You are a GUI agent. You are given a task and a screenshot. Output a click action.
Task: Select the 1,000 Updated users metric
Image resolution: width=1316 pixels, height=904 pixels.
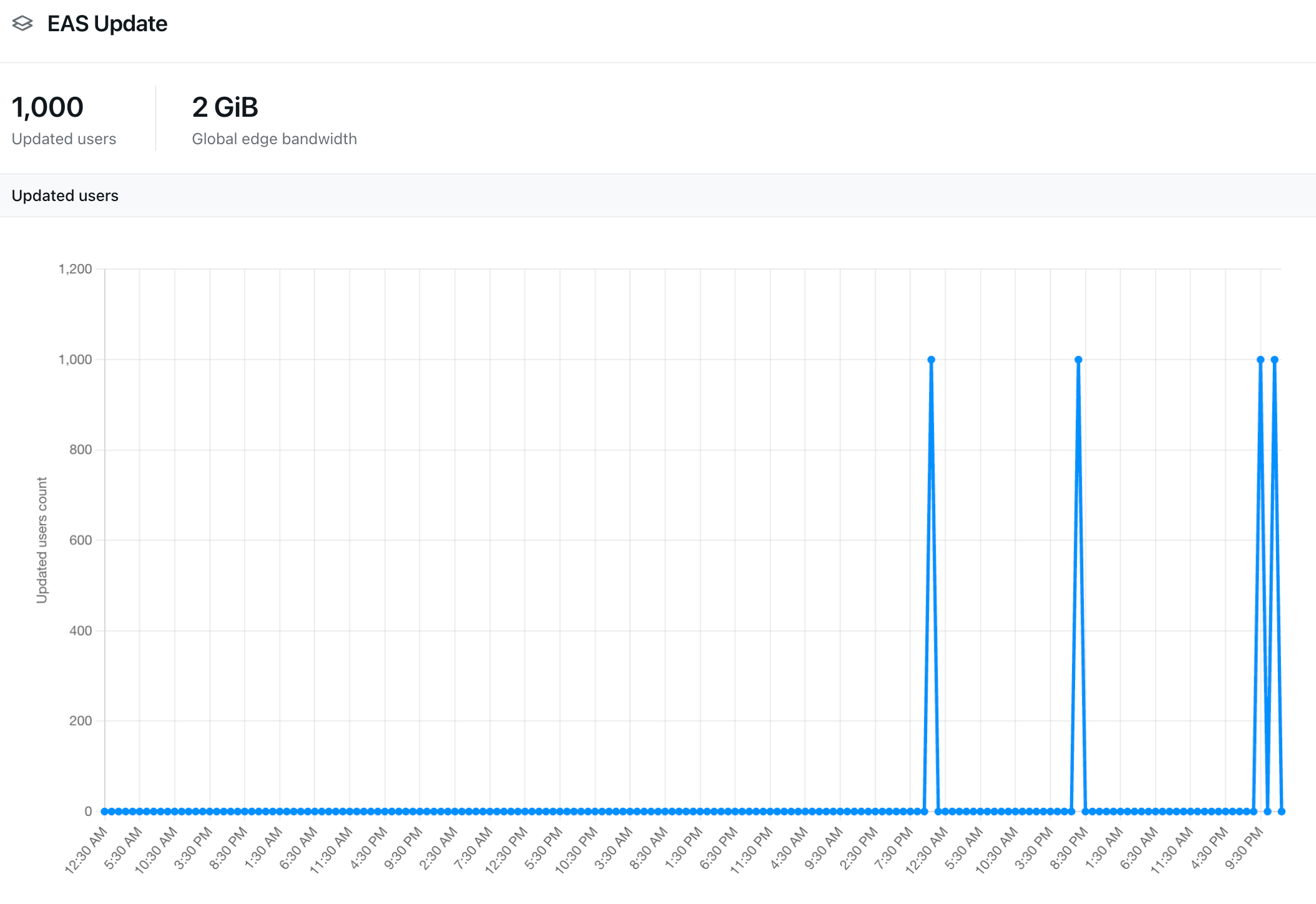click(47, 107)
